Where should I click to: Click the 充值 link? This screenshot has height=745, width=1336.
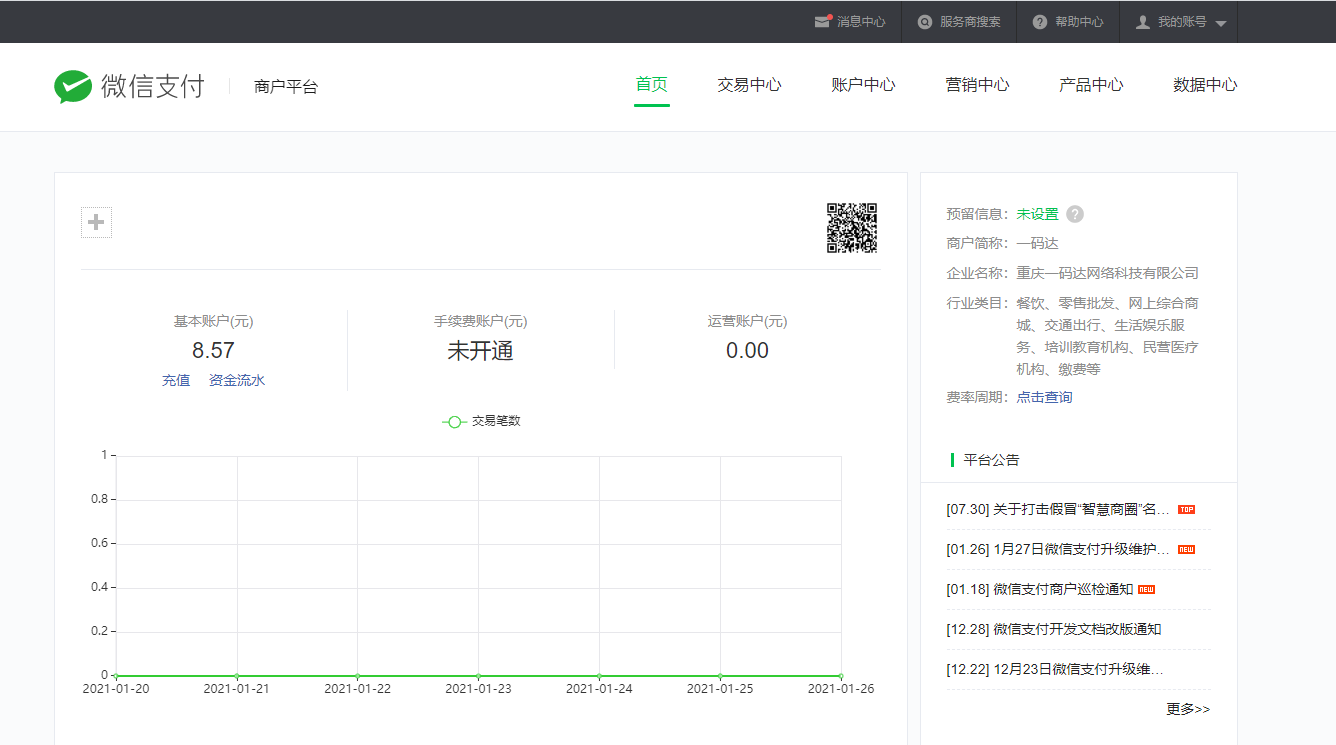click(176, 380)
